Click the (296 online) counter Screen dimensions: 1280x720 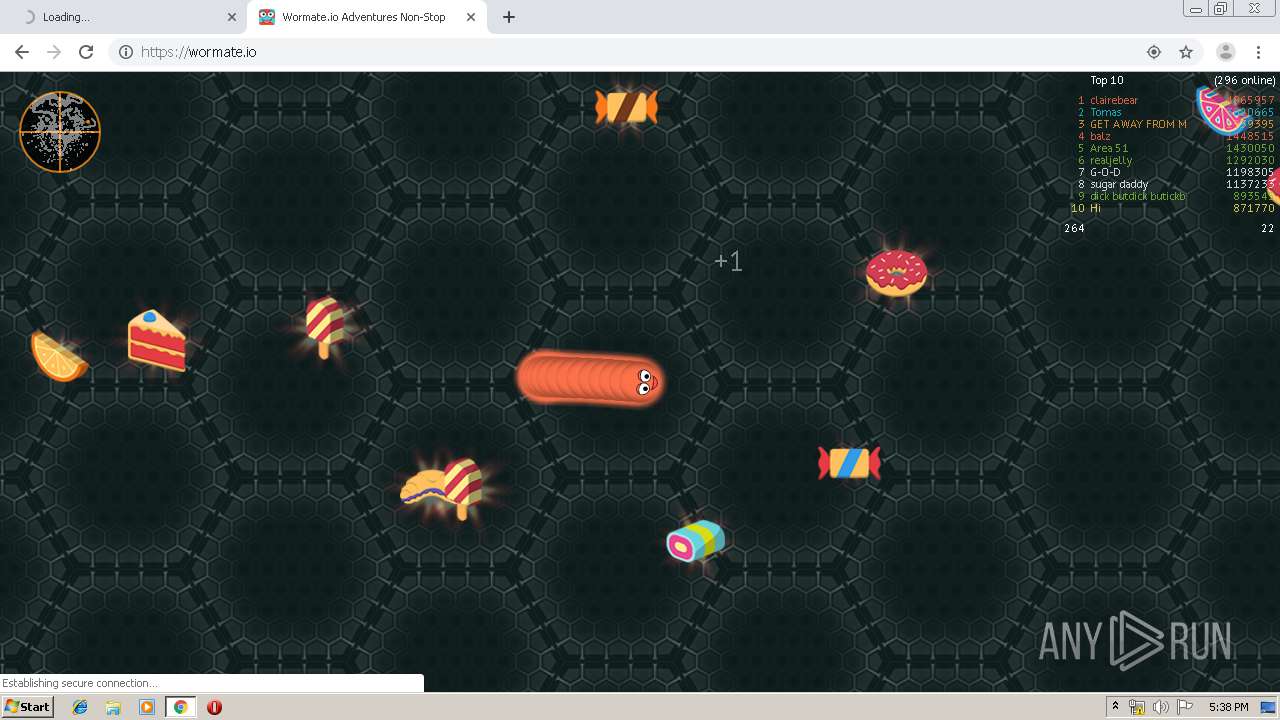(x=1245, y=80)
